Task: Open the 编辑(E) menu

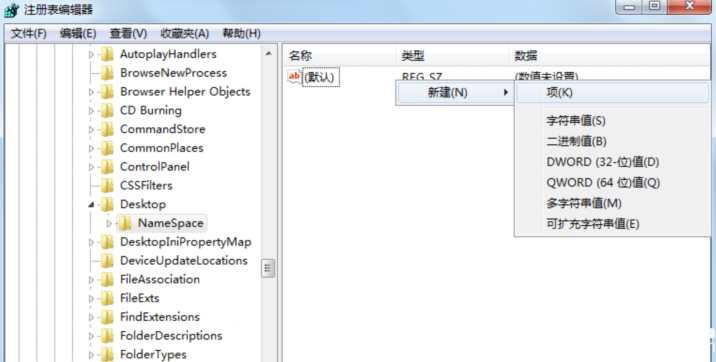Action: (x=78, y=33)
